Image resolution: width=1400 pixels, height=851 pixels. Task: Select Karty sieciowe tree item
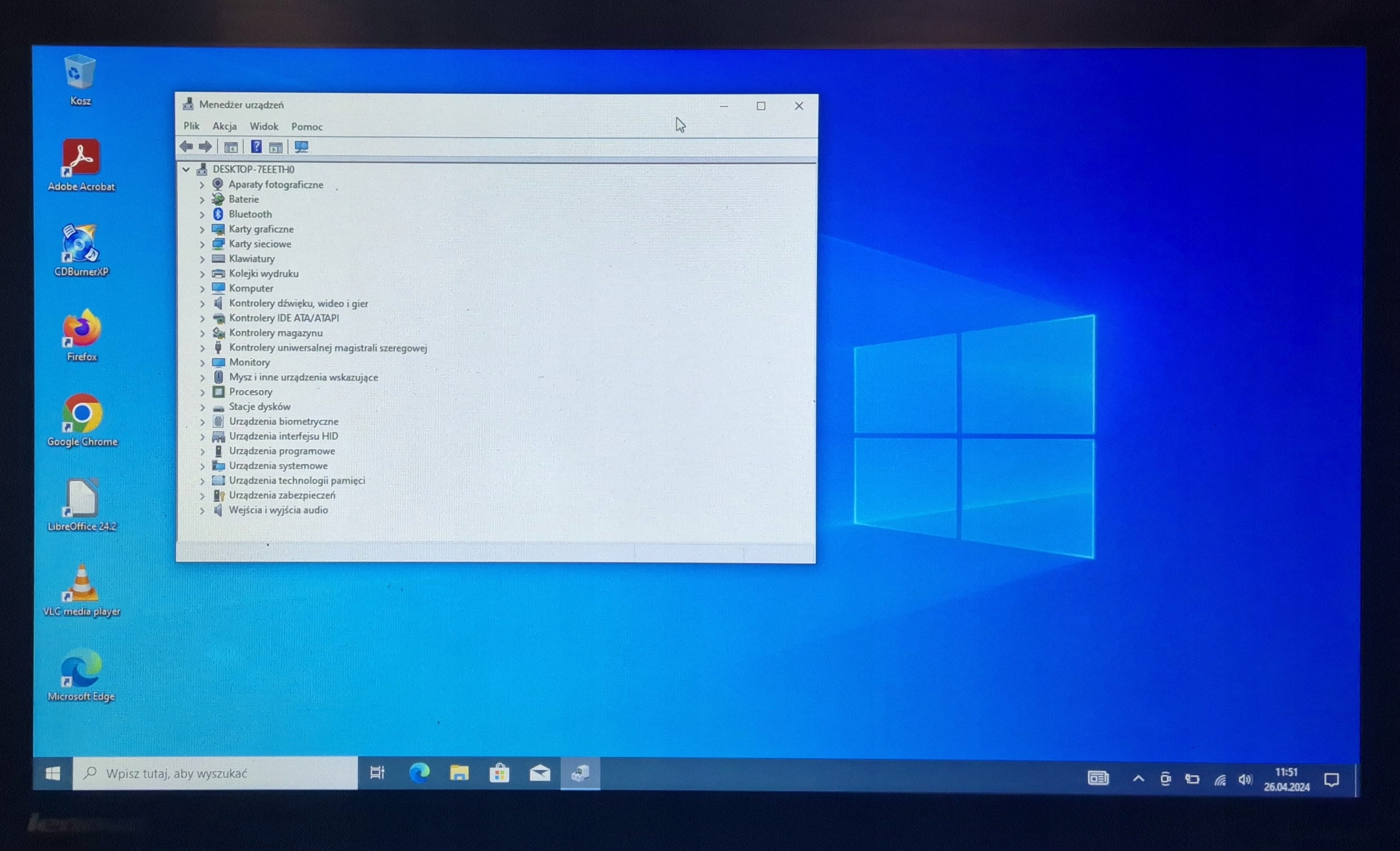pyautogui.click(x=260, y=244)
